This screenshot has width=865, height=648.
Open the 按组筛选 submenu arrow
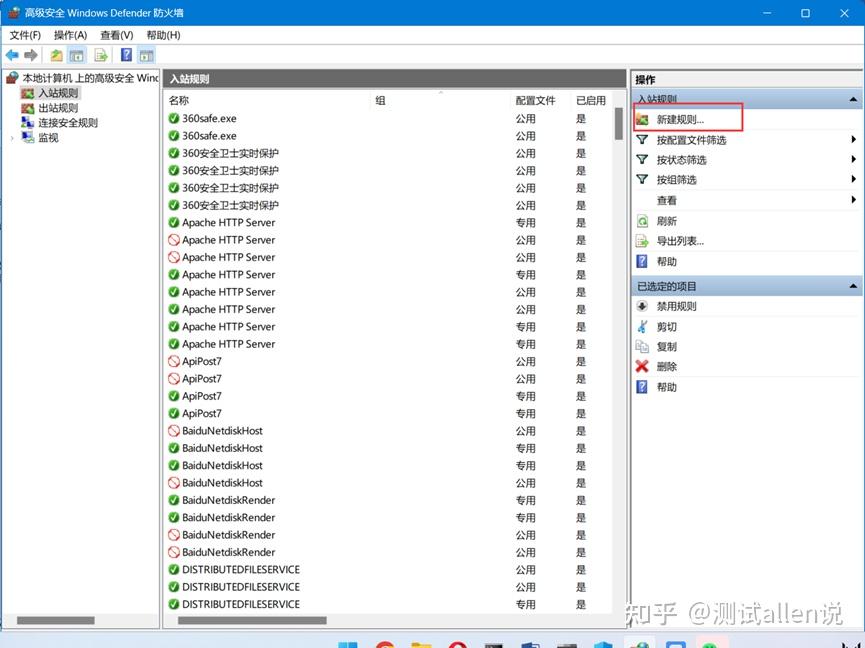853,179
